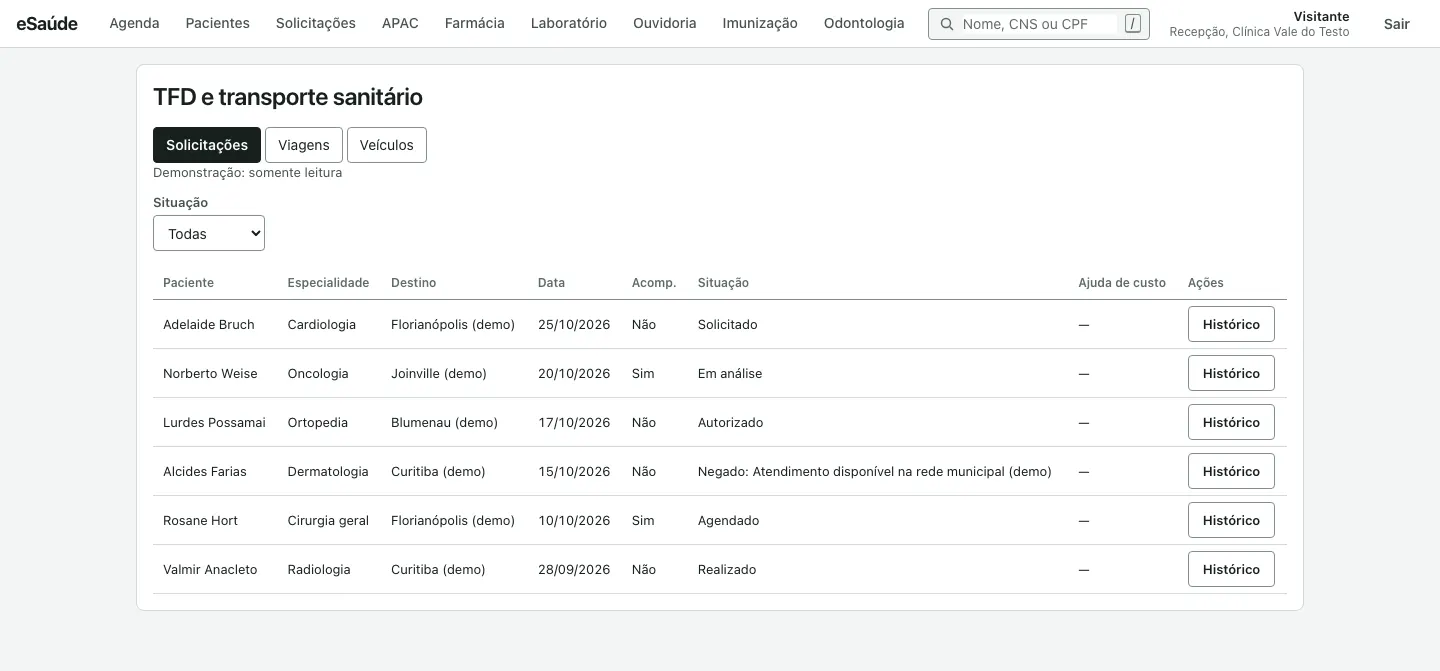Click the Solicitado status

728,324
